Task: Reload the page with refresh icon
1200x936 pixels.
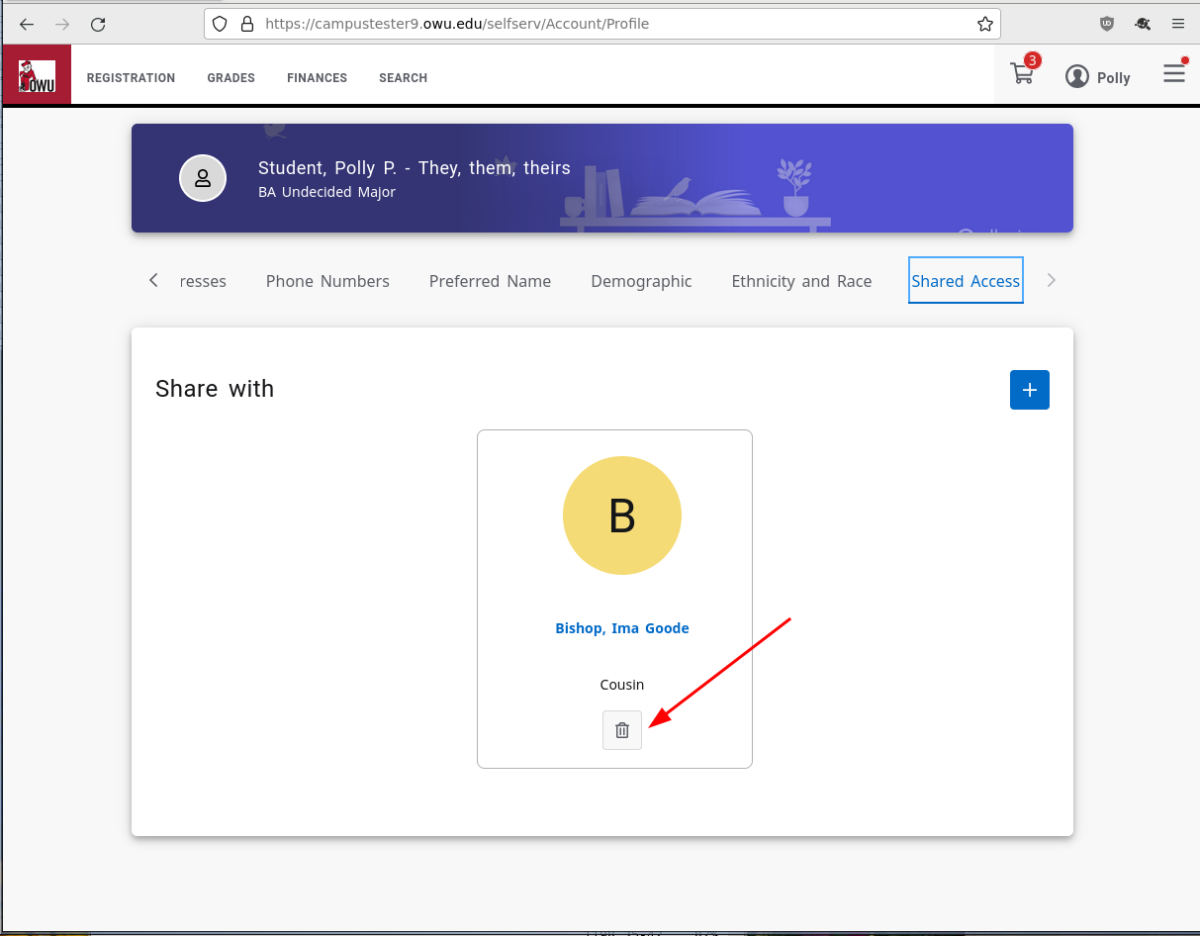Action: (x=97, y=24)
